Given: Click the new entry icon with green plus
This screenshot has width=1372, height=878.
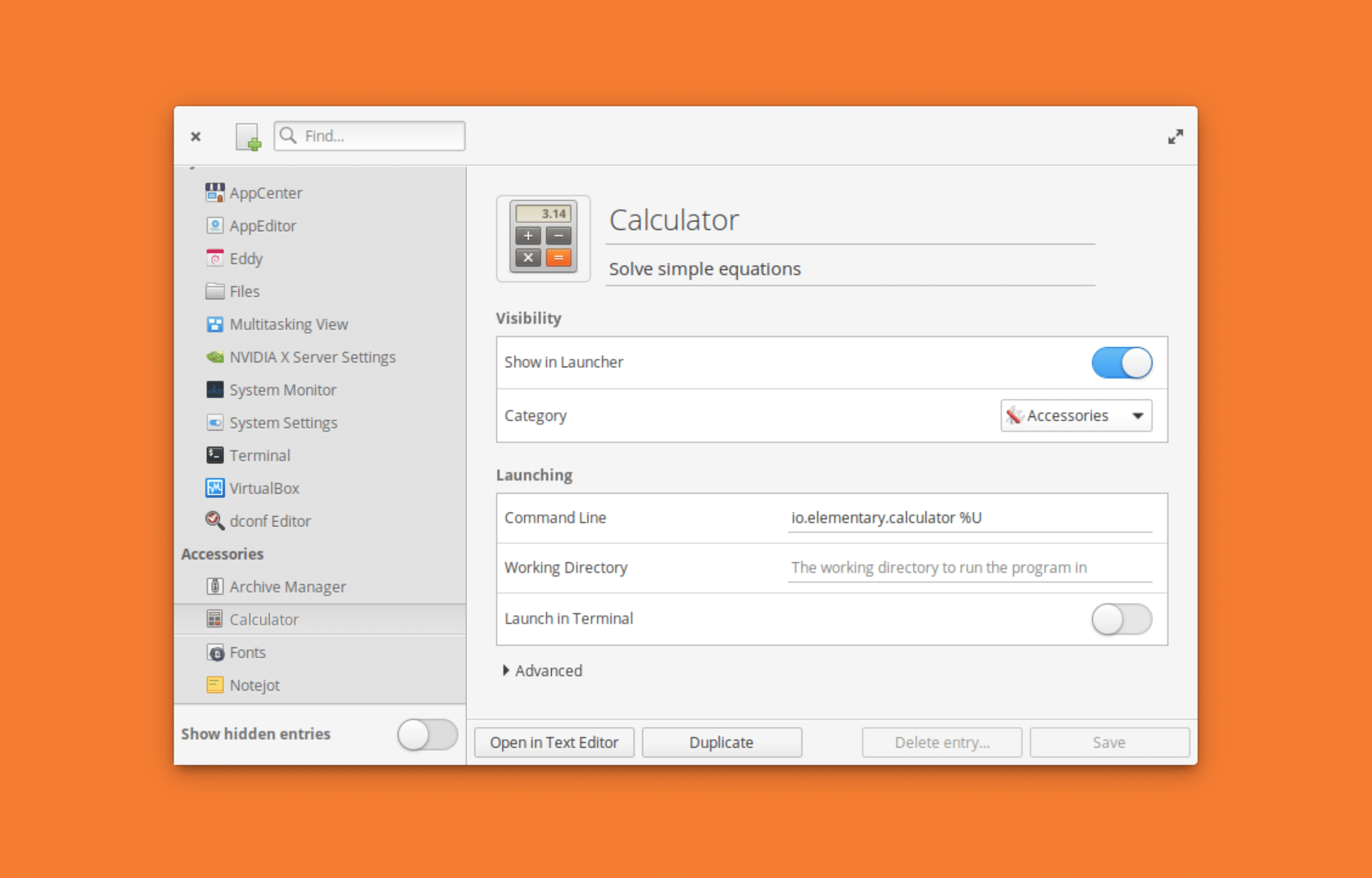Looking at the screenshot, I should point(248,137).
